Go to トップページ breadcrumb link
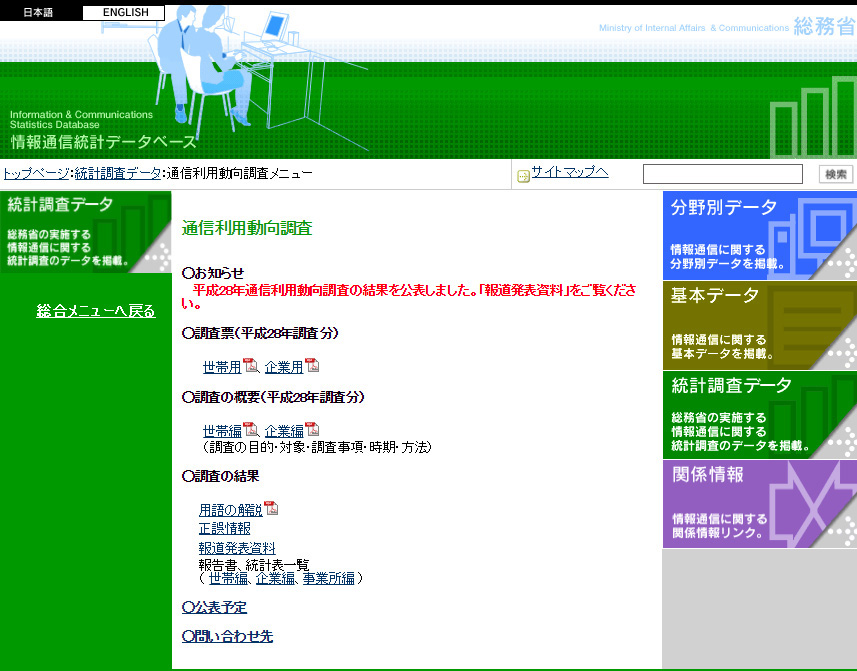 [36, 173]
